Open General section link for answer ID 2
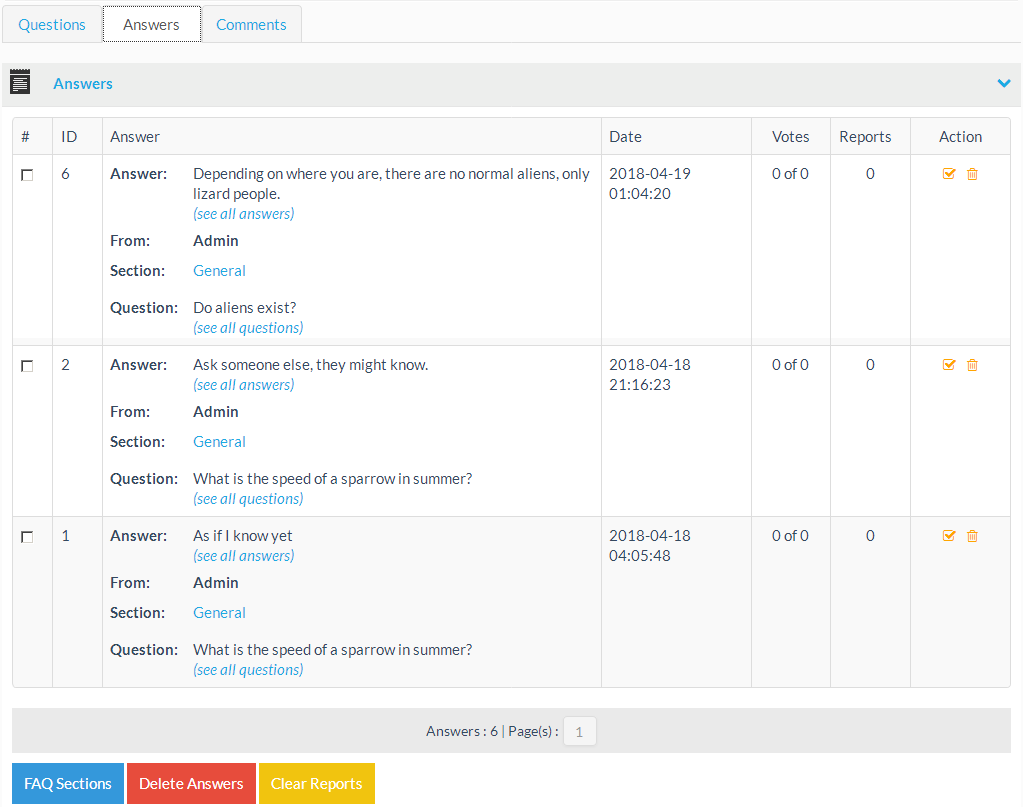 pyautogui.click(x=219, y=442)
